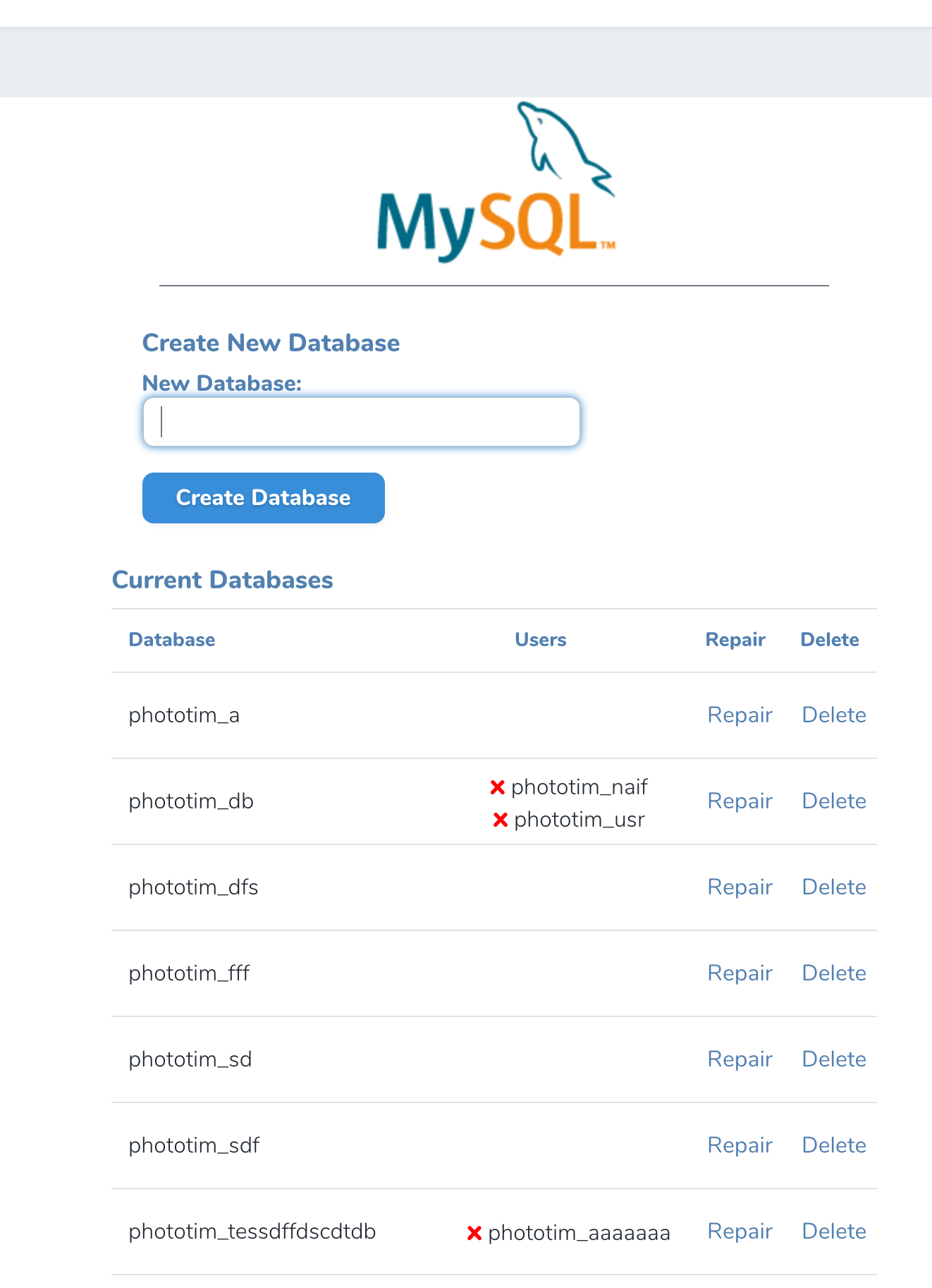Delete the phototim_tessdffdscdtdb database
The height and width of the screenshot is (1288, 932).
(x=833, y=1232)
